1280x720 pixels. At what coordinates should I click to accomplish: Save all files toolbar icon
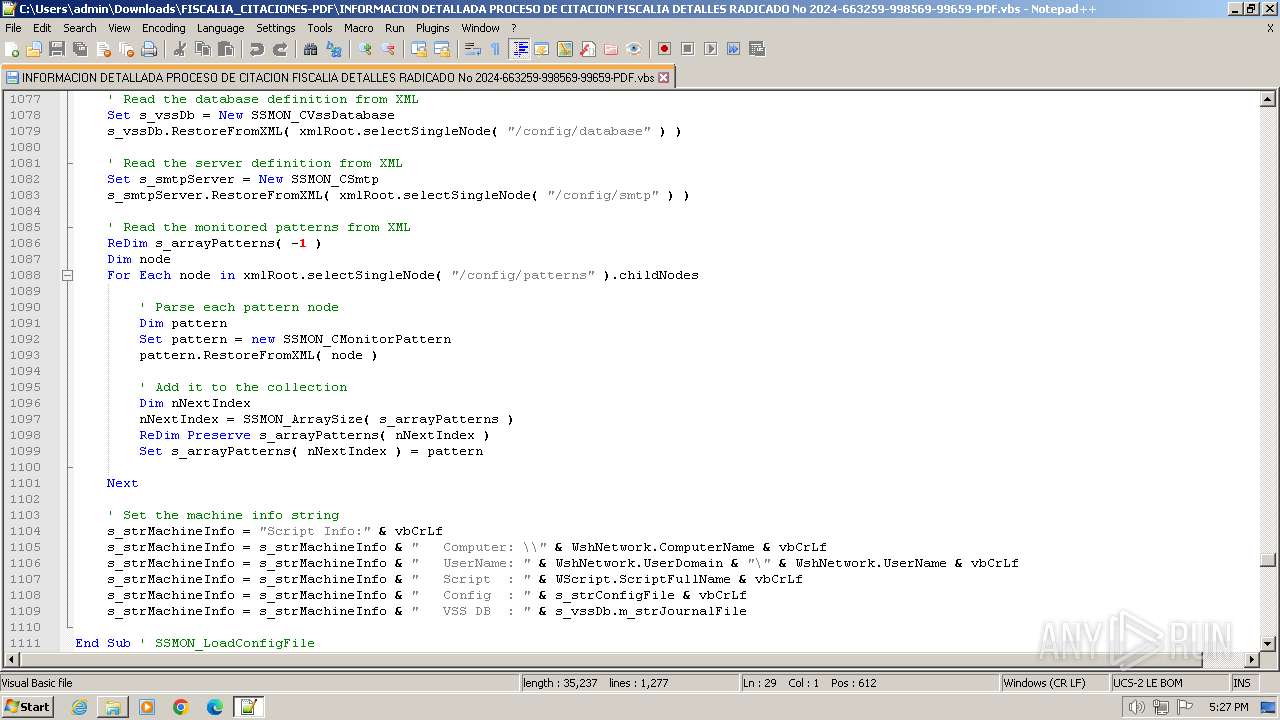tap(80, 49)
